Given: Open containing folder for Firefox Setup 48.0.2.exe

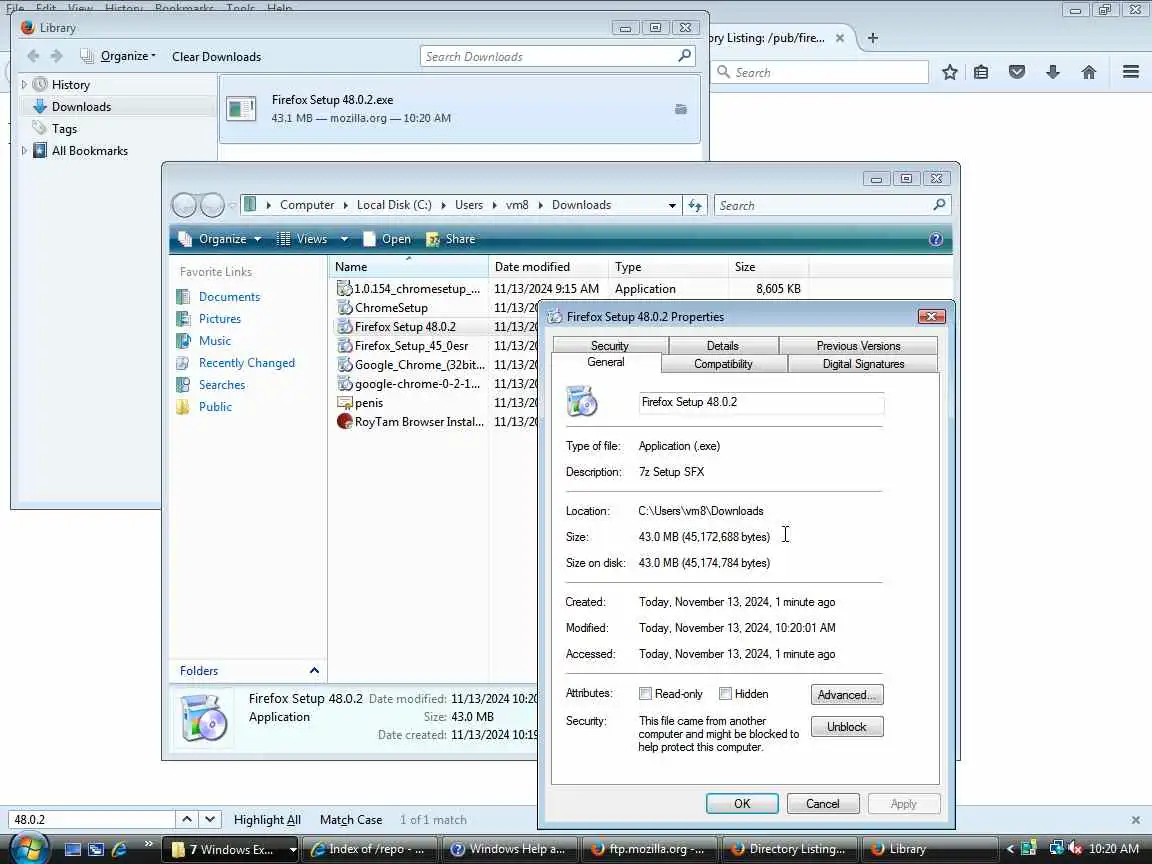Looking at the screenshot, I should [681, 109].
